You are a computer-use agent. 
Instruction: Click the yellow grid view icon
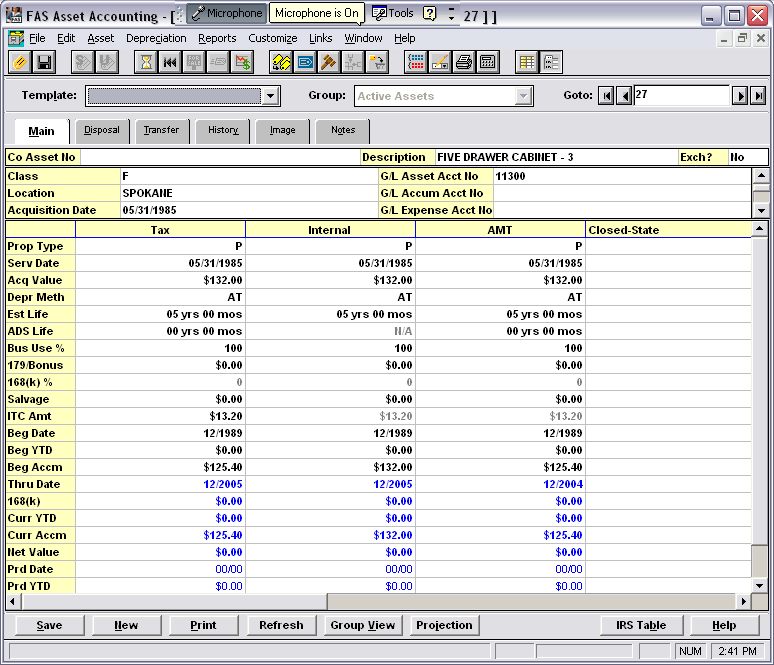pyautogui.click(x=527, y=62)
